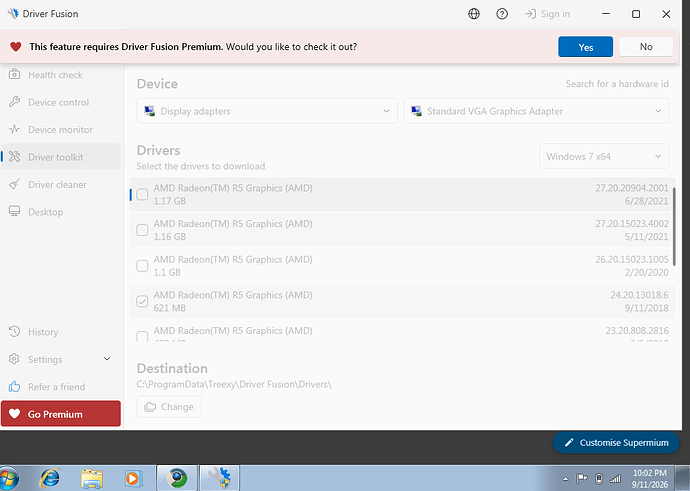690x491 pixels.
Task: Uncheck the 621 MB AMD Radeon driver
Action: point(142,301)
